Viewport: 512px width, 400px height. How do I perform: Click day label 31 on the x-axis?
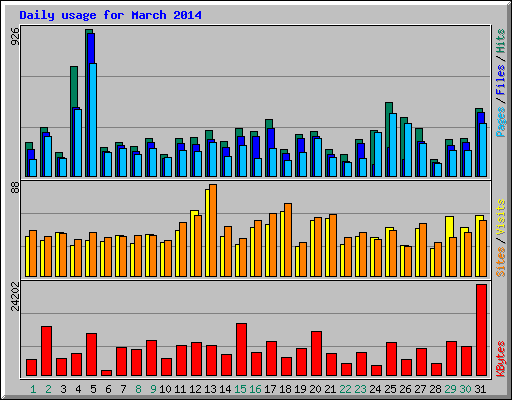[480, 389]
